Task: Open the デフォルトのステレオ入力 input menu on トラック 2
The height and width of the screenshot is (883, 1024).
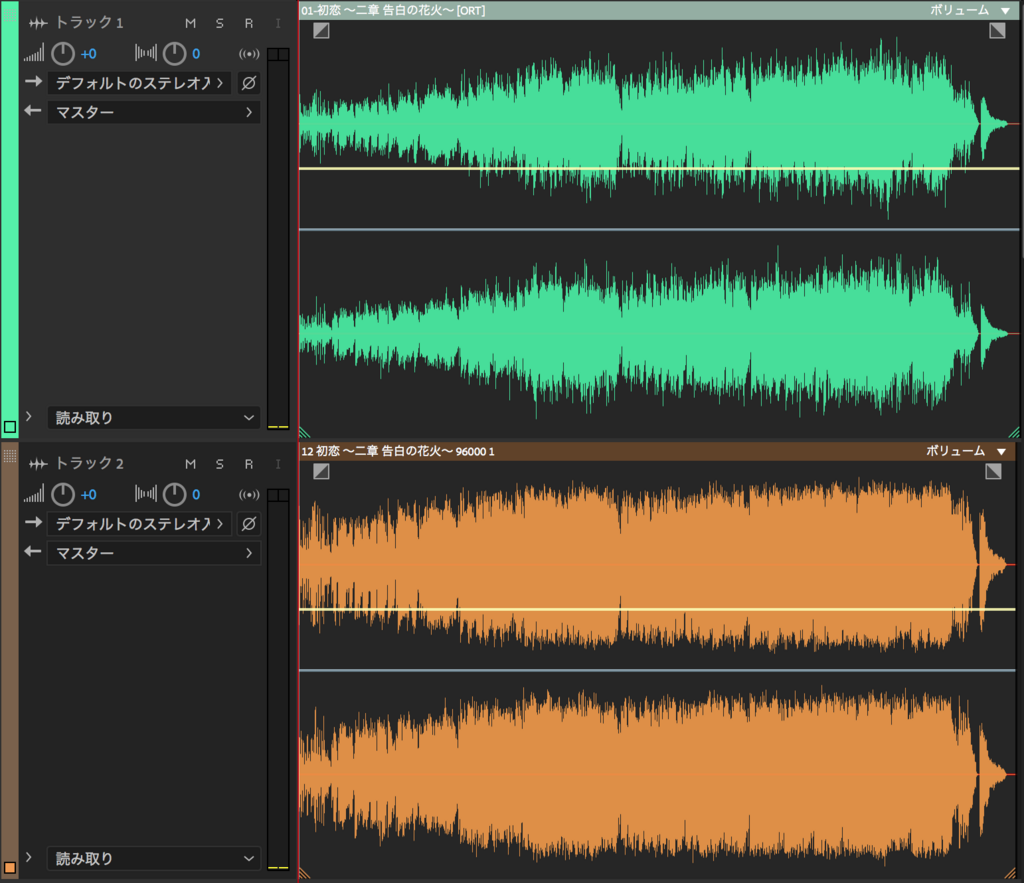Action: point(139,524)
